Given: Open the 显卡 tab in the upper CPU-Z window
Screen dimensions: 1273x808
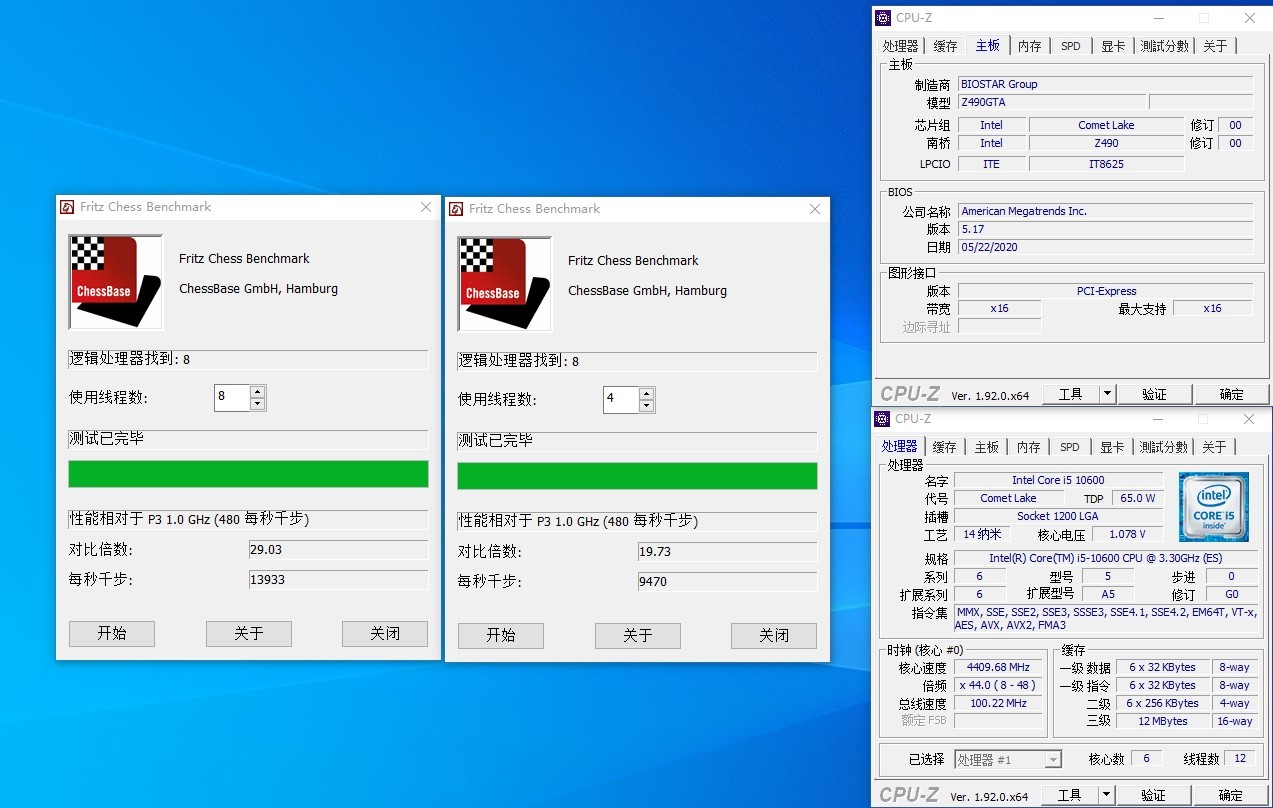Looking at the screenshot, I should [1113, 46].
